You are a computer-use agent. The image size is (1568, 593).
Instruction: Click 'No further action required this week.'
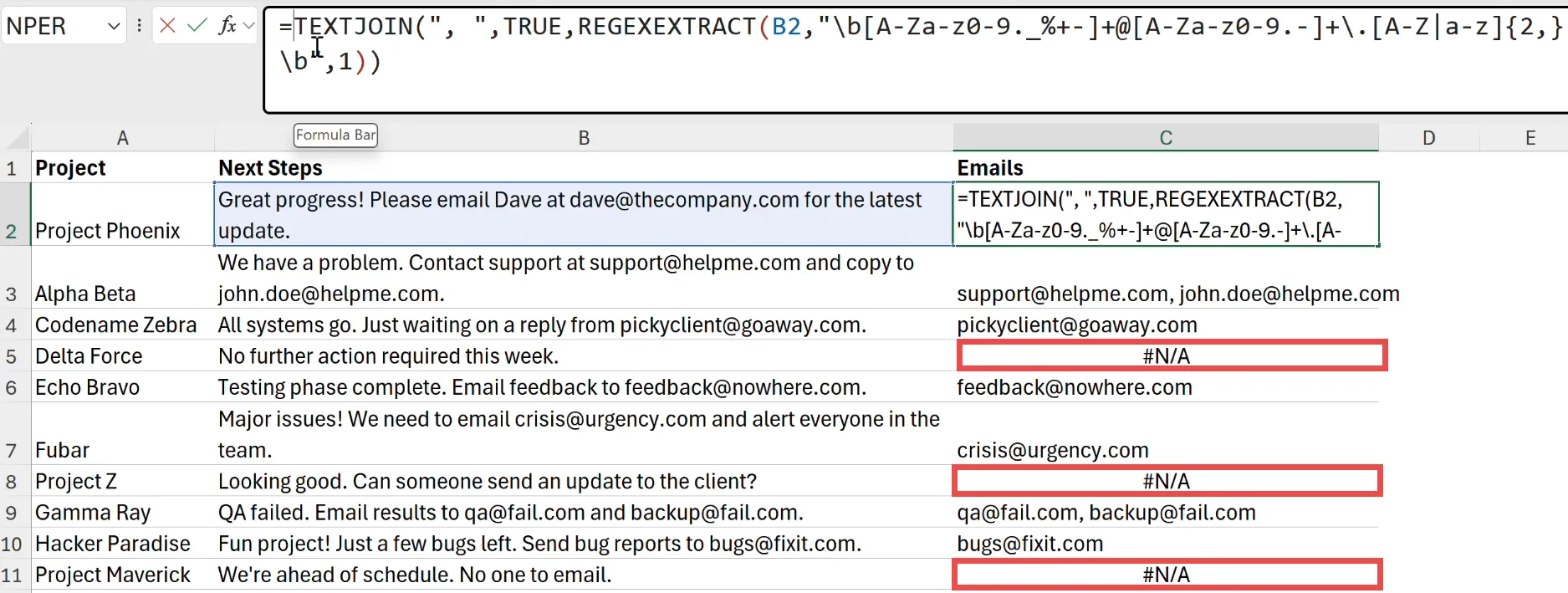pyautogui.click(x=584, y=355)
